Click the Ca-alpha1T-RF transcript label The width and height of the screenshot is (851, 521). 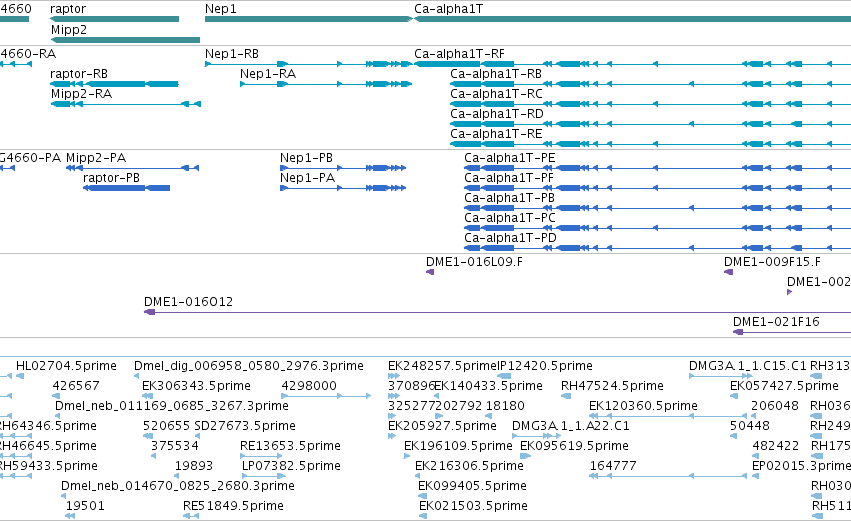click(459, 54)
